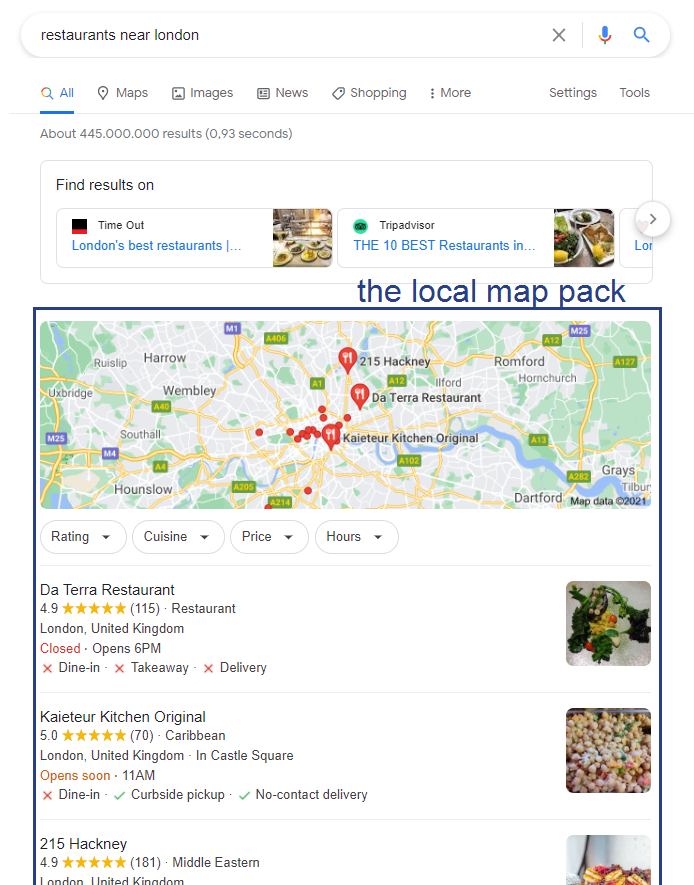Click the search input field text

pyautogui.click(x=120, y=35)
